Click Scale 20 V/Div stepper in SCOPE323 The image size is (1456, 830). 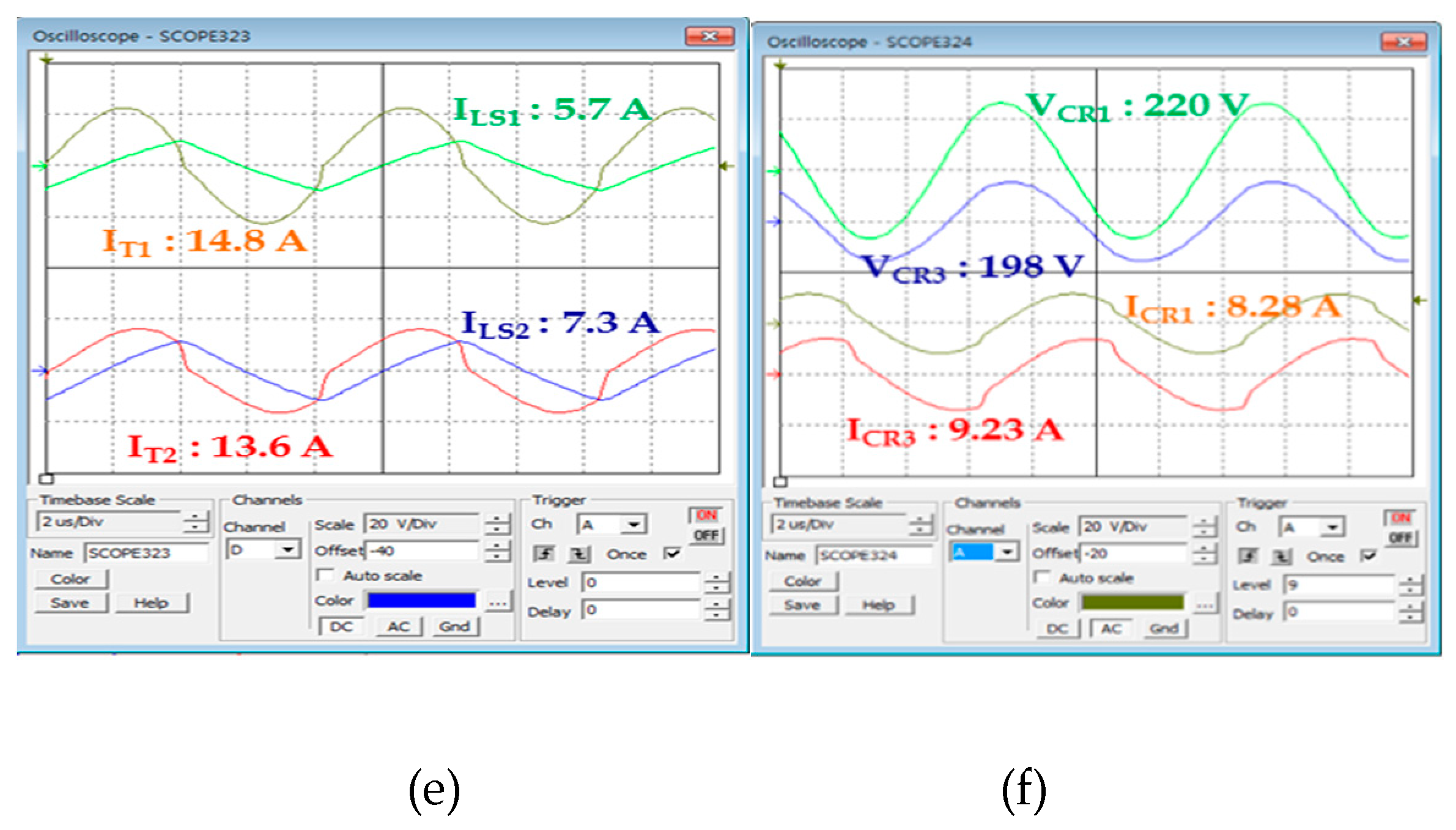point(497,524)
